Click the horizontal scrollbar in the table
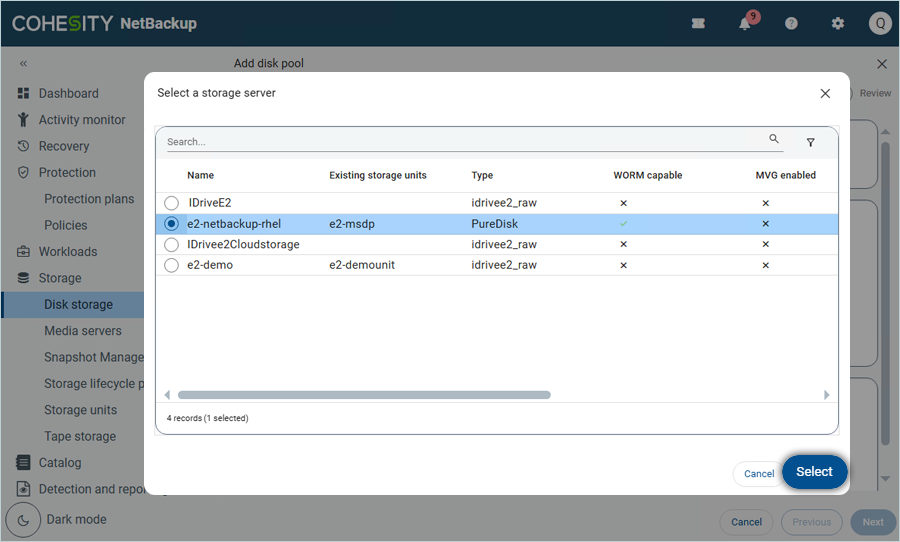This screenshot has width=900, height=542. click(364, 395)
